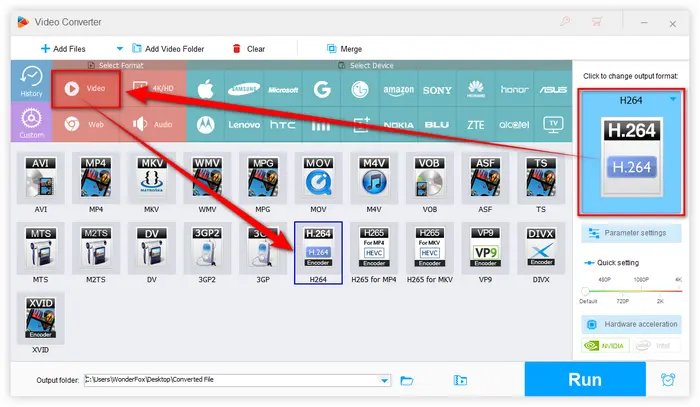Clear the file list

click(x=249, y=49)
